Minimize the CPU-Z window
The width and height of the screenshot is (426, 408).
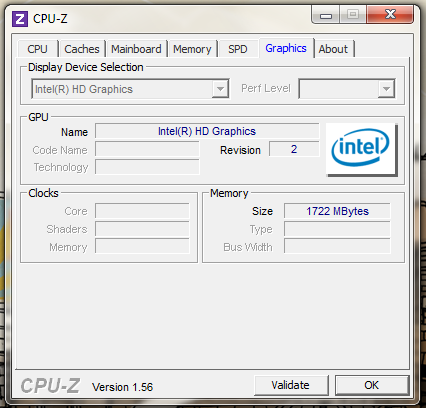point(326,15)
